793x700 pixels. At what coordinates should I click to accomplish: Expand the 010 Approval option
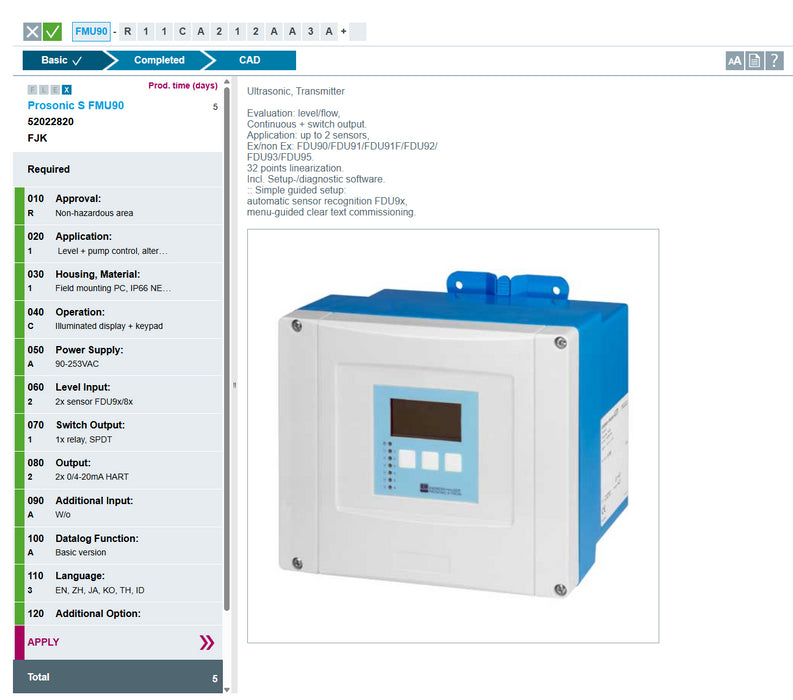pos(118,206)
